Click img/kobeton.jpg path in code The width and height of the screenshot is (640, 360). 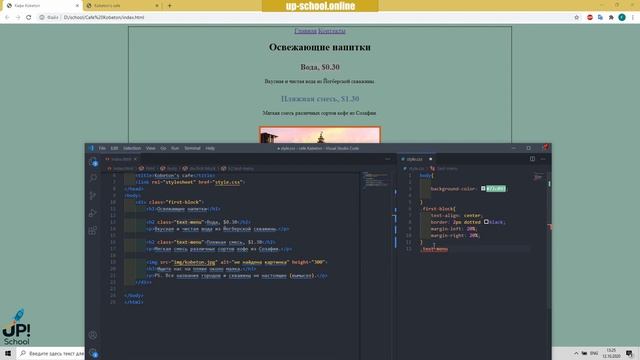point(194,262)
